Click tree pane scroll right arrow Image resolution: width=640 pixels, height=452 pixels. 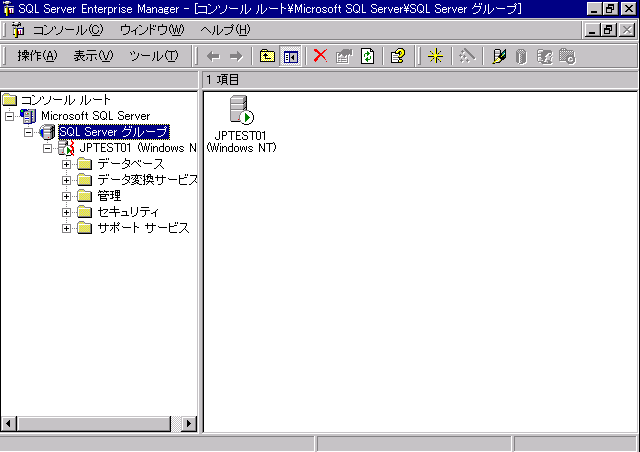(188, 423)
